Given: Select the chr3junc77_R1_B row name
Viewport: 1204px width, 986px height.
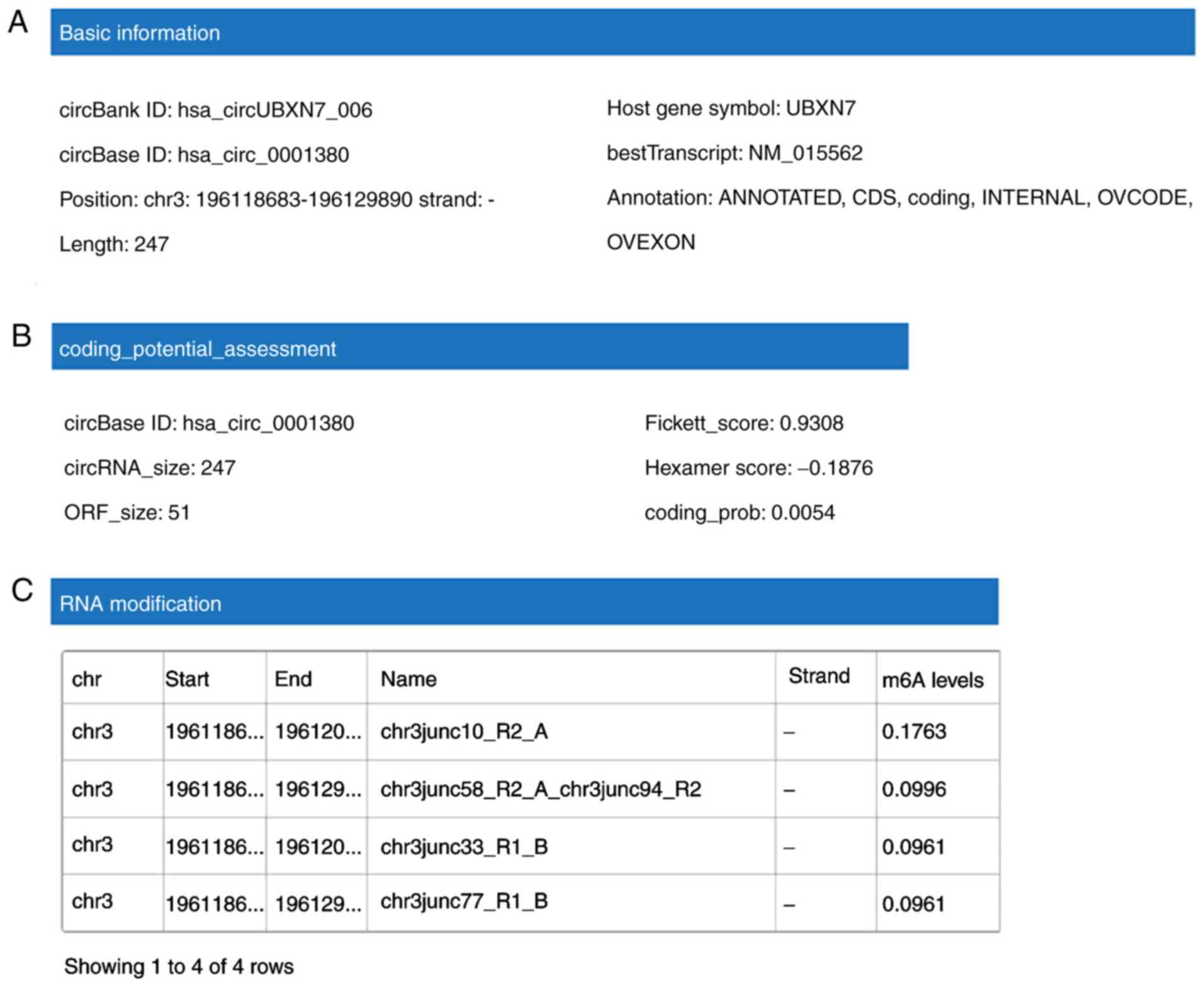Looking at the screenshot, I should 464,901.
